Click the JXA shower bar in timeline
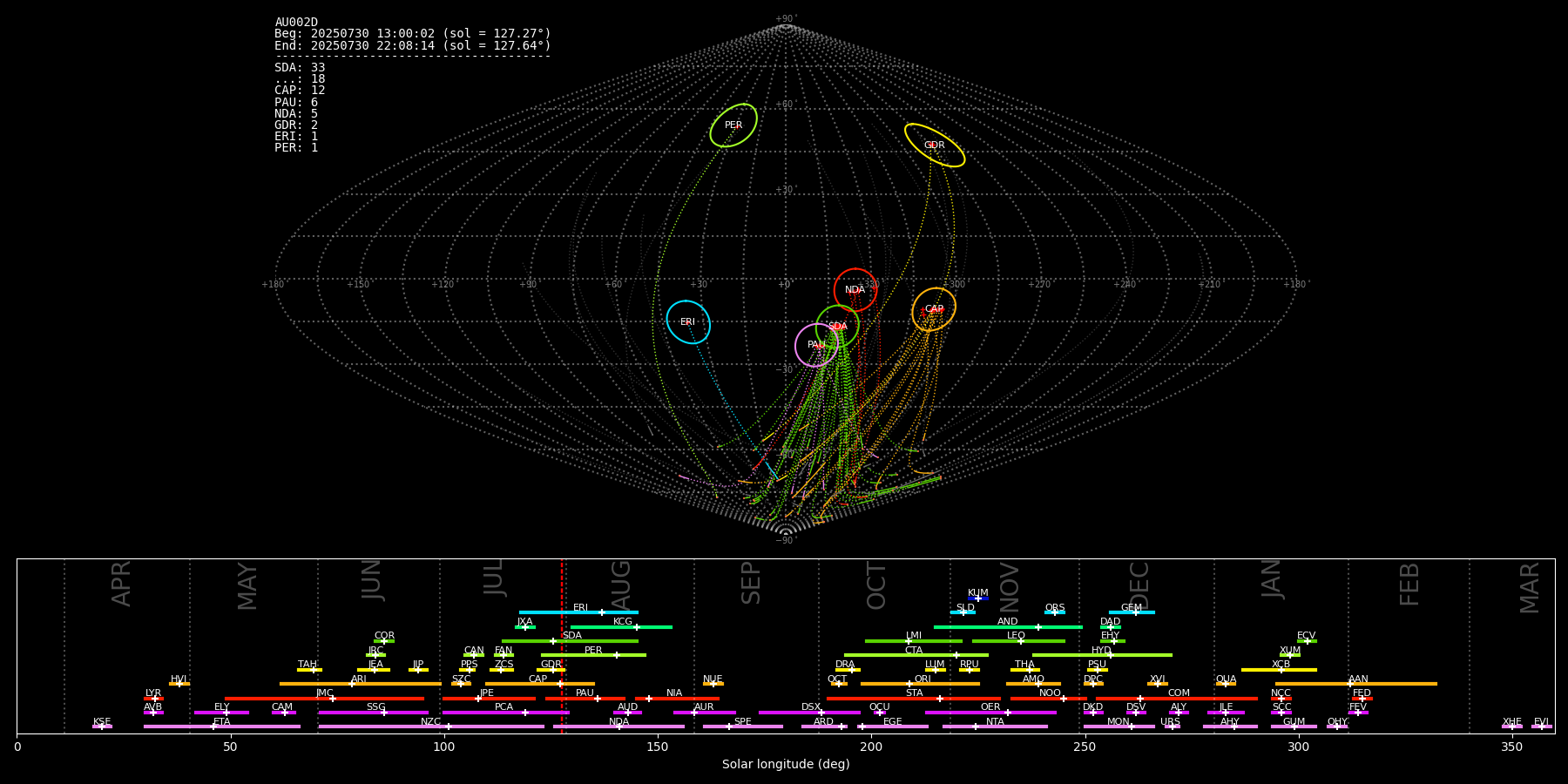 [525, 627]
